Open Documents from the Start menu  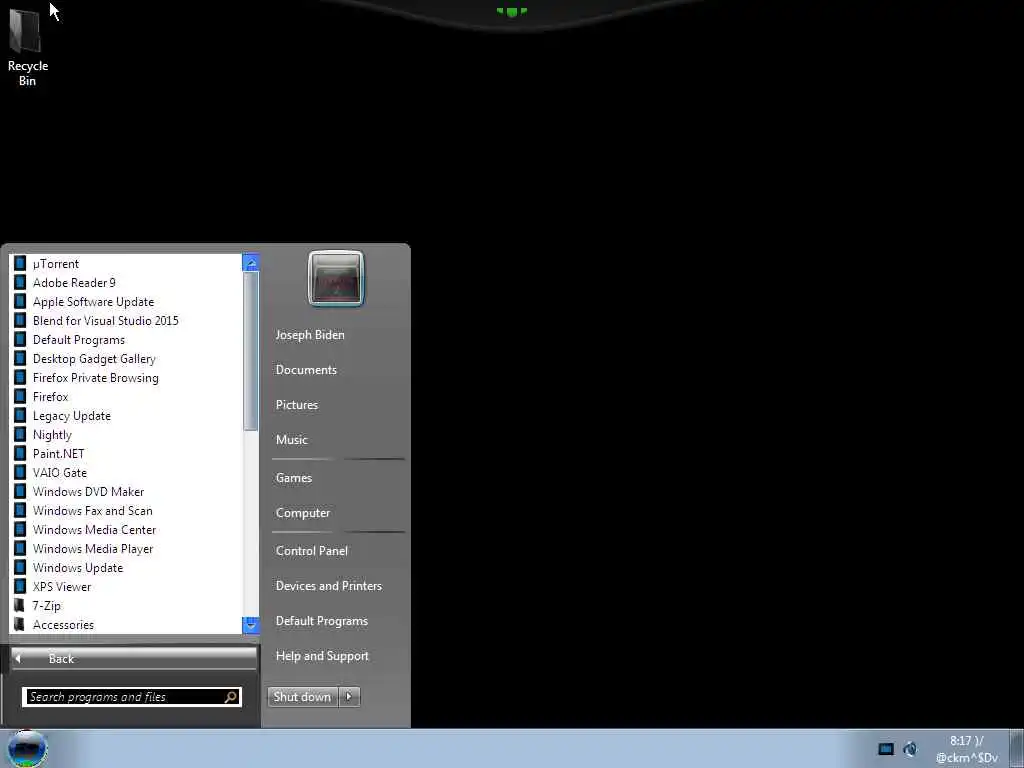[306, 370]
